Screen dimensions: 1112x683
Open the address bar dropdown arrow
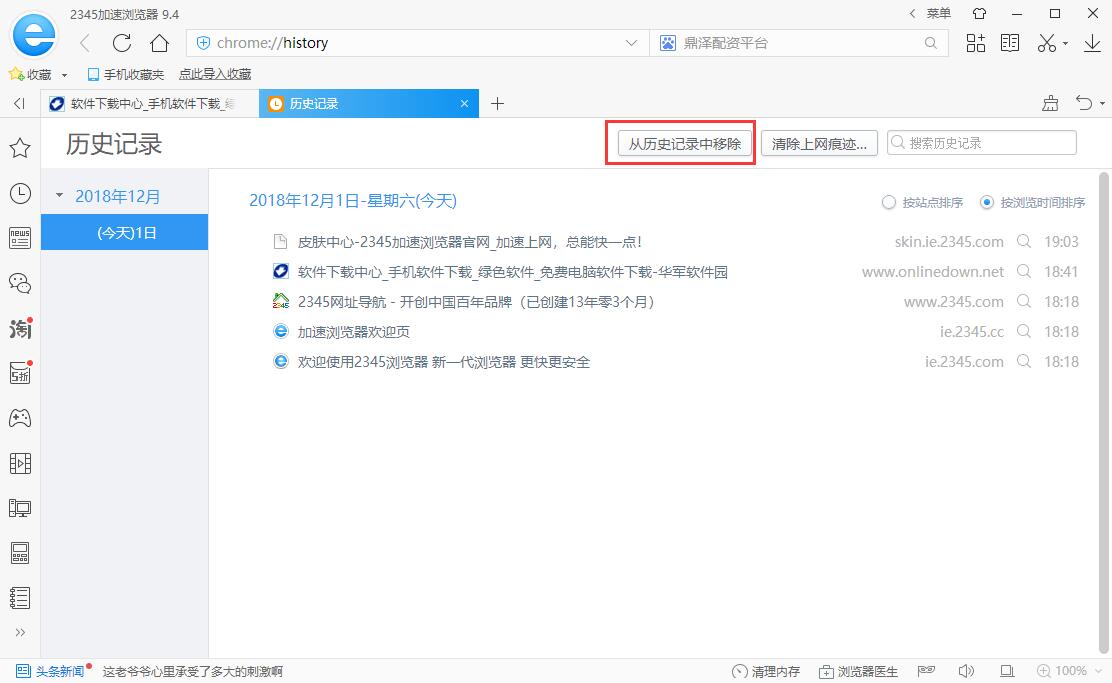631,43
